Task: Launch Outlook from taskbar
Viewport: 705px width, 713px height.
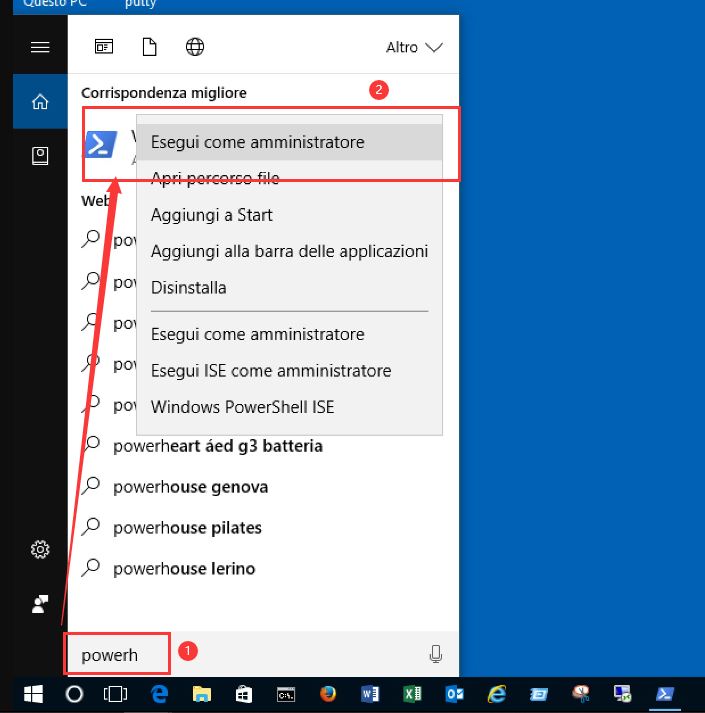Action: [454, 694]
